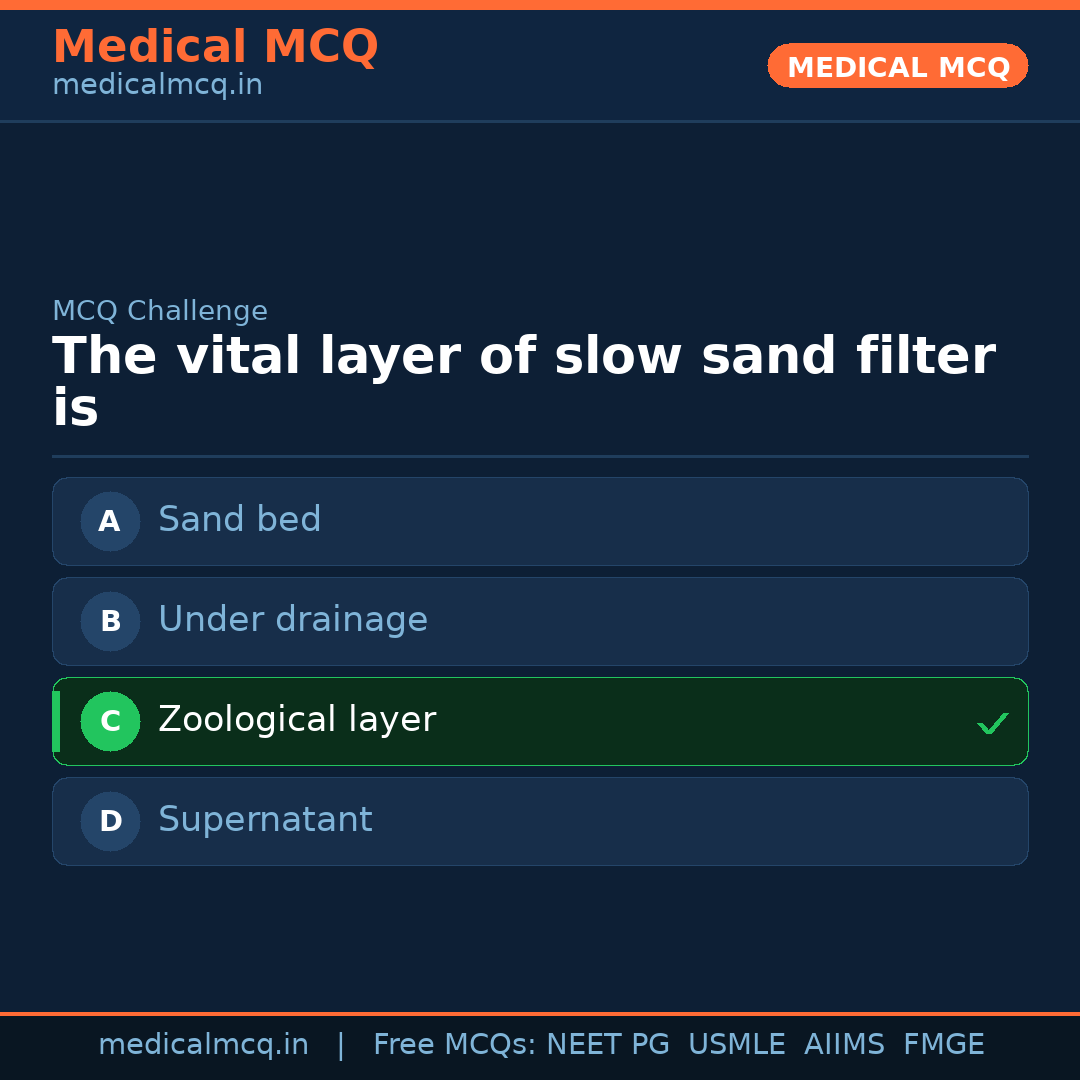Click the green letter C circle
Image resolution: width=1080 pixels, height=1080 pixels.
(110, 721)
